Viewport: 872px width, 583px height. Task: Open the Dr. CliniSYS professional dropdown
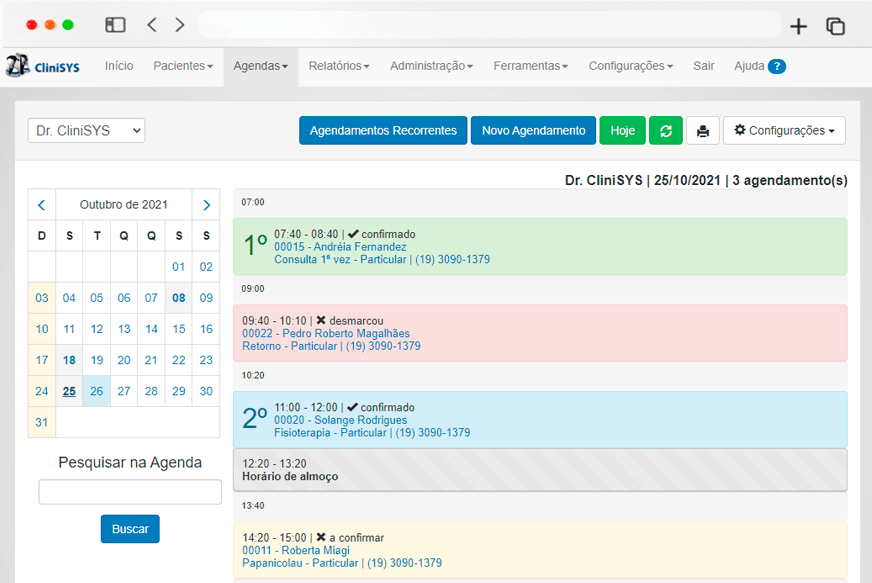86,131
